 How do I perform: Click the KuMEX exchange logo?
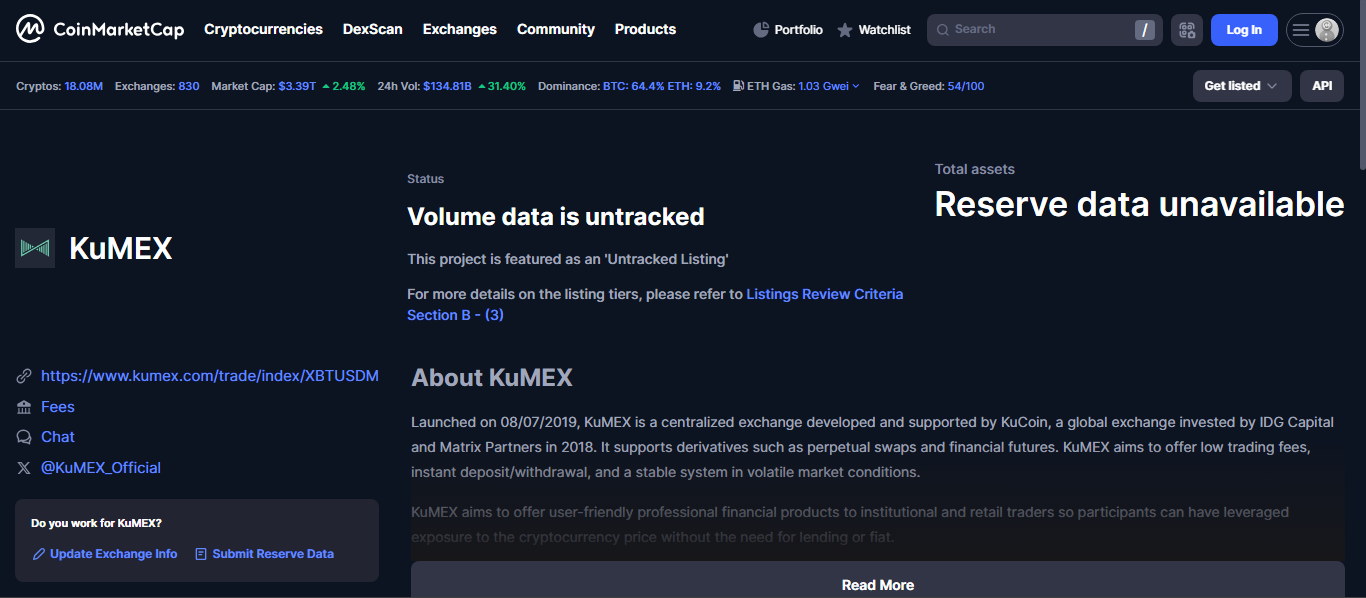[35, 248]
